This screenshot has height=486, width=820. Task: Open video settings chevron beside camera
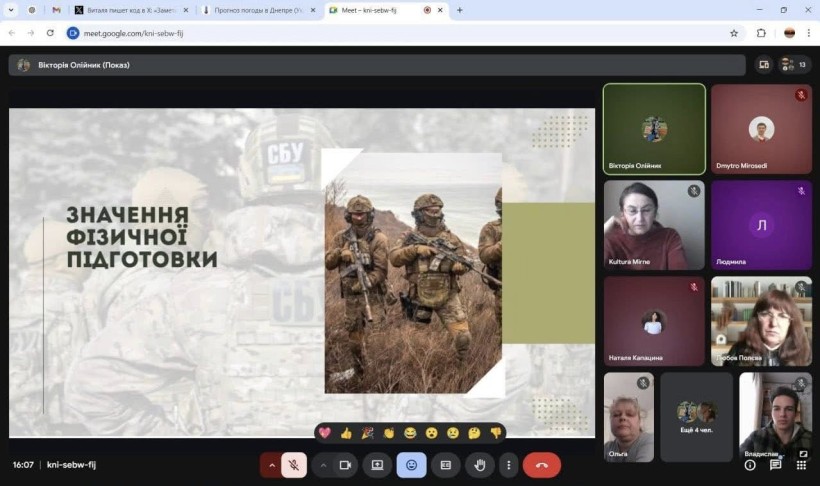(x=323, y=465)
